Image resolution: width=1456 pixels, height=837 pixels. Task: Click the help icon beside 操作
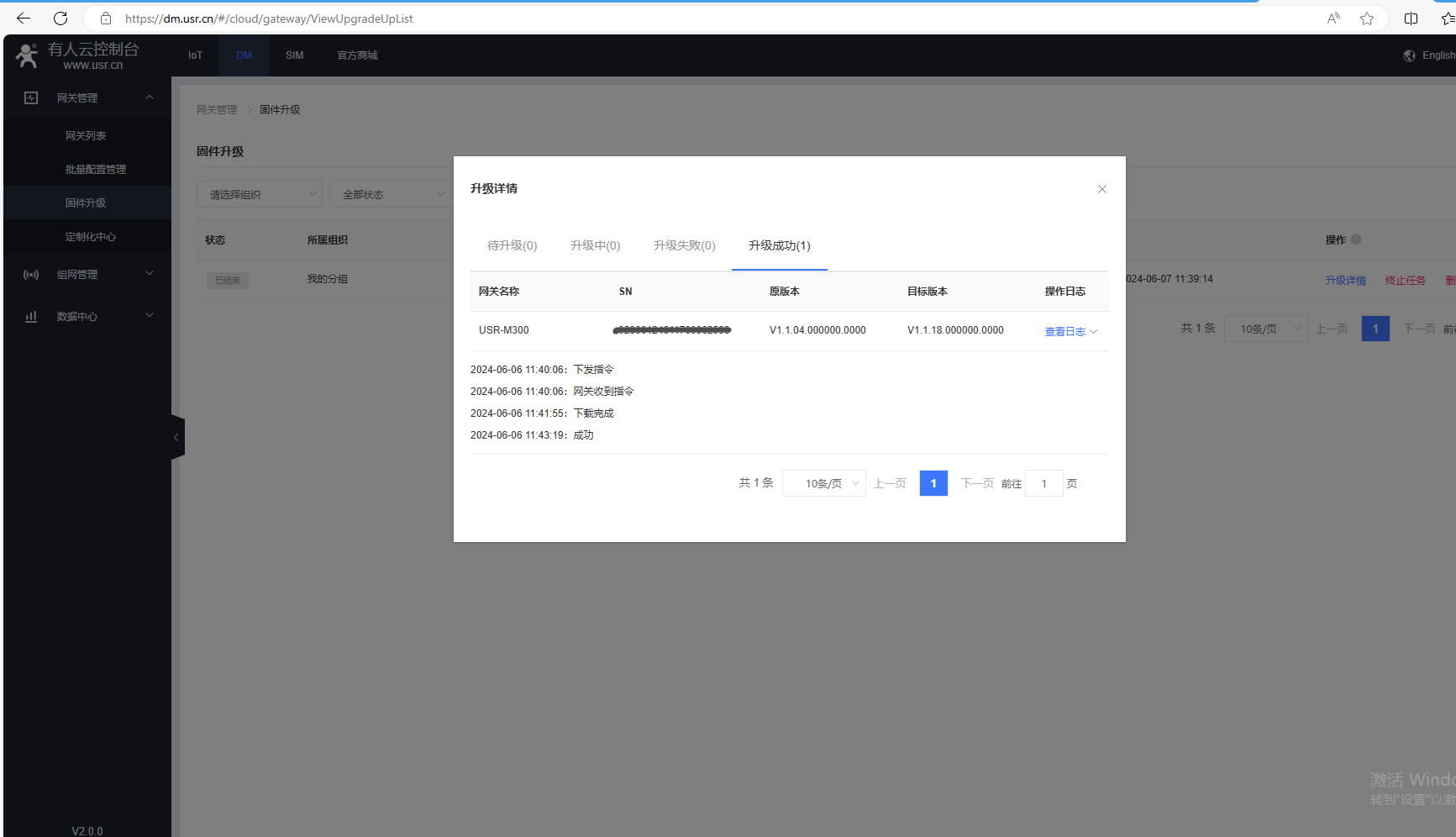tap(1356, 240)
